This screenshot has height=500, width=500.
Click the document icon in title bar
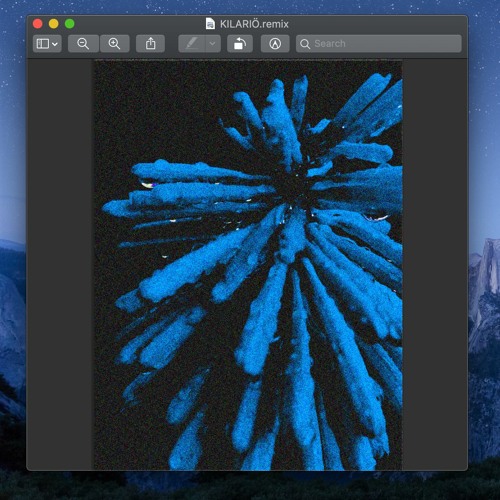(x=210, y=24)
